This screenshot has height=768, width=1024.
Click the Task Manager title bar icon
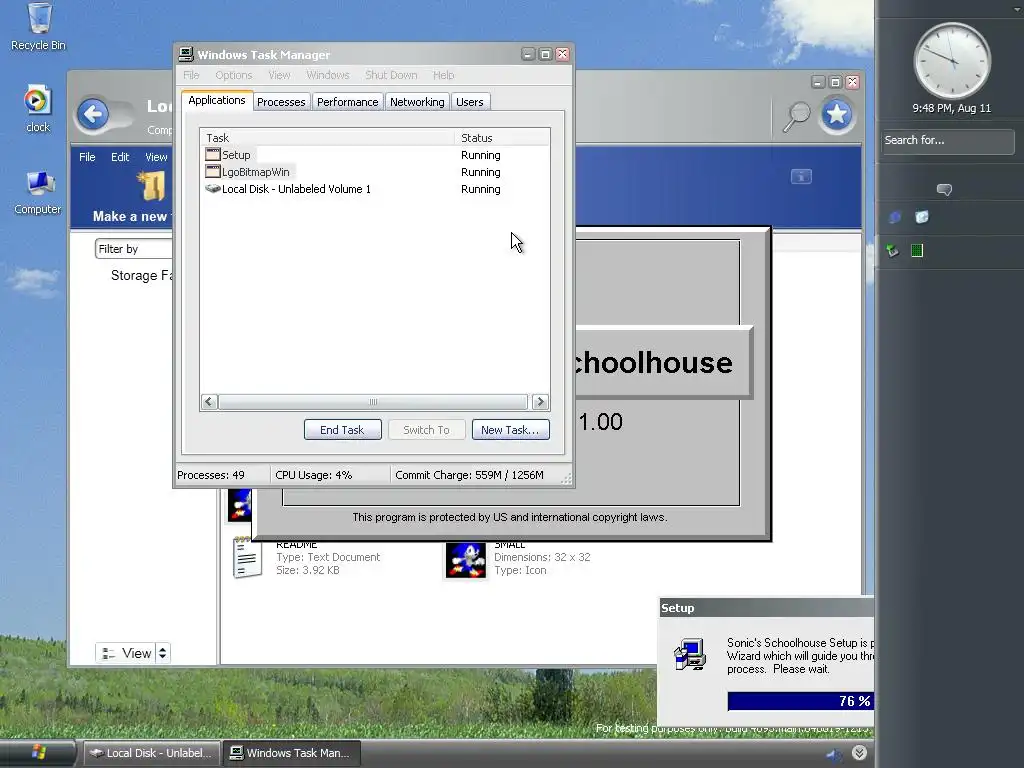click(186, 54)
